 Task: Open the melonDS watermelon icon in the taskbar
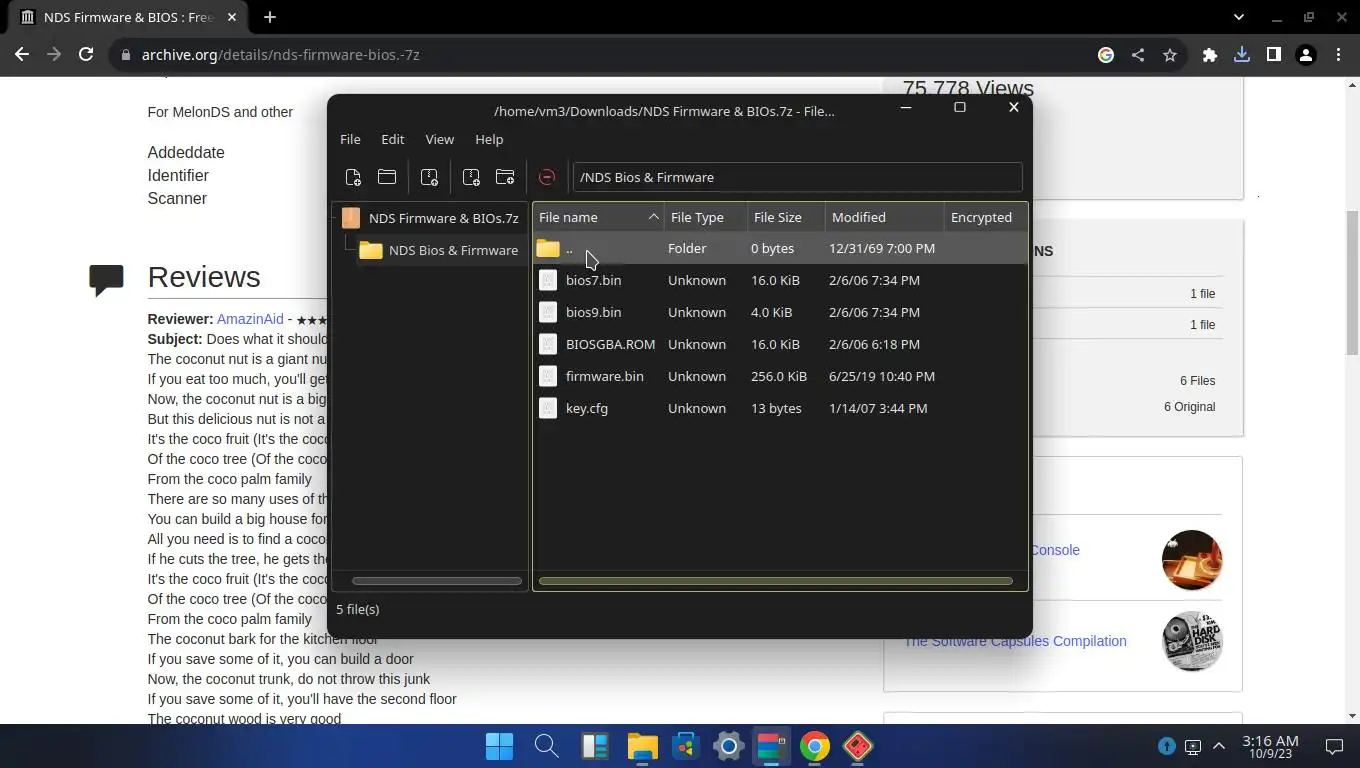(858, 746)
